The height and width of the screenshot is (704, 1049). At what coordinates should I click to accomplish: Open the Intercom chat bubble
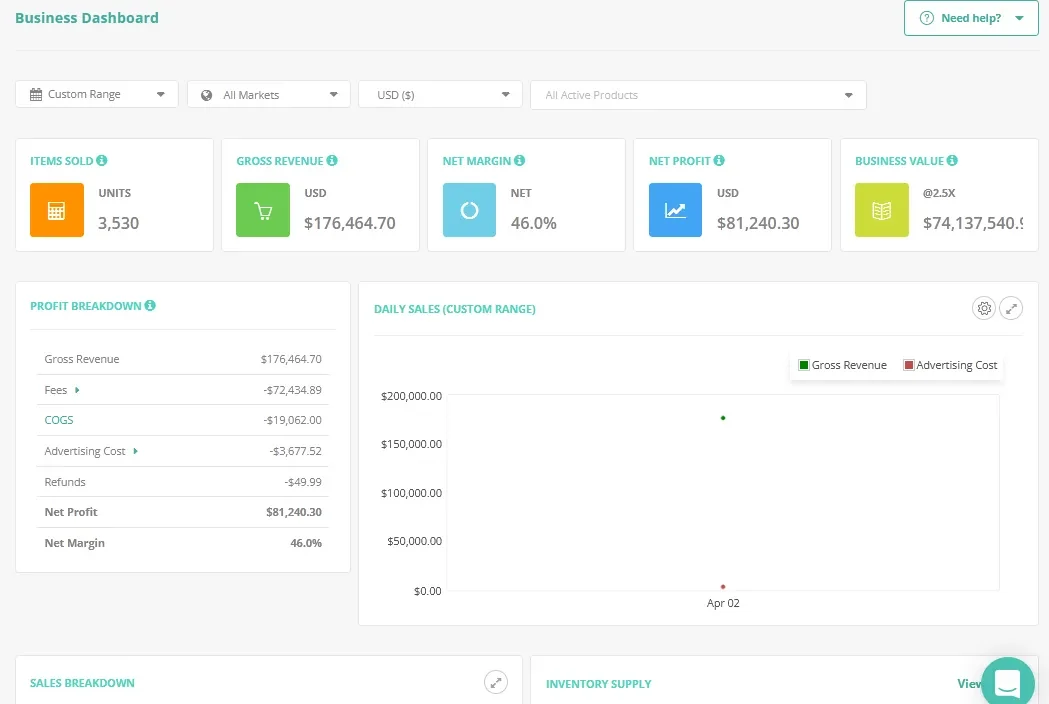tap(1007, 681)
